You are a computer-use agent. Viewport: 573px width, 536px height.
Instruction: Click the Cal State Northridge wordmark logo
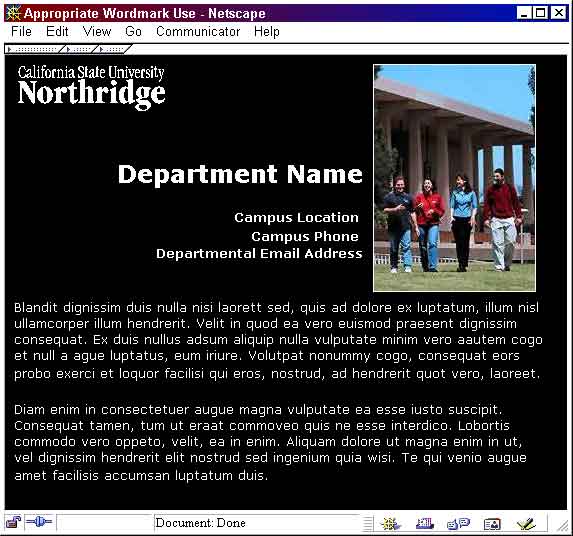(91, 87)
